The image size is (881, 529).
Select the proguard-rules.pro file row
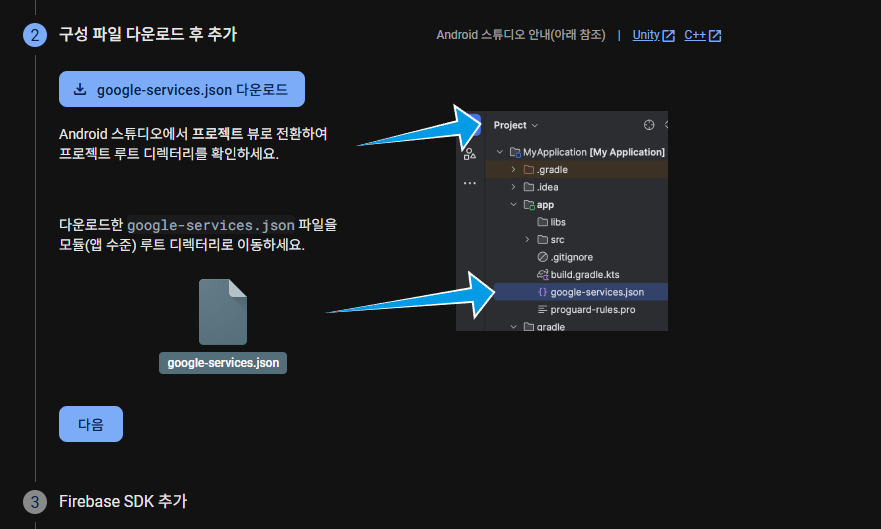pos(576,309)
